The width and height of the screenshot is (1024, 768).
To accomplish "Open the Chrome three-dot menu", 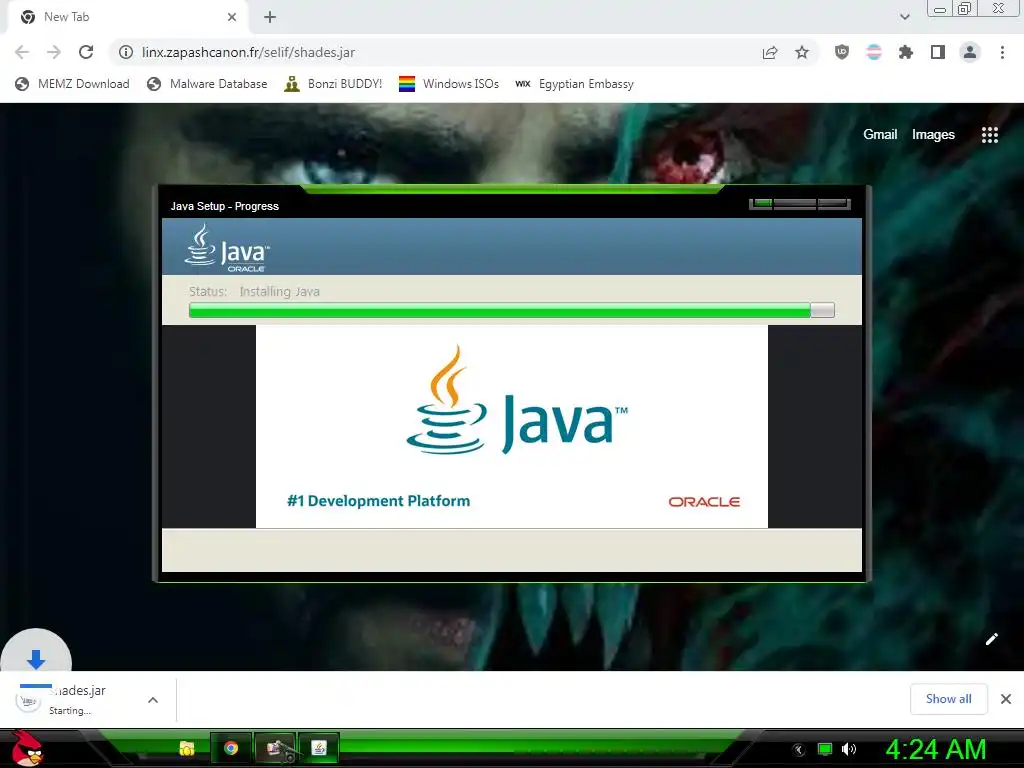I will point(1002,52).
